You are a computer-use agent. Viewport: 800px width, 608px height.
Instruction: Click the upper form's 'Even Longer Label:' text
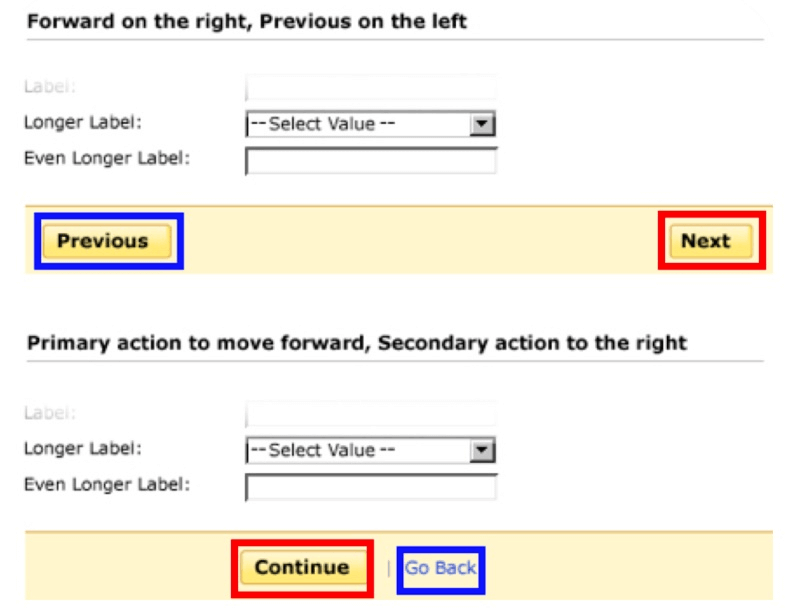106,157
